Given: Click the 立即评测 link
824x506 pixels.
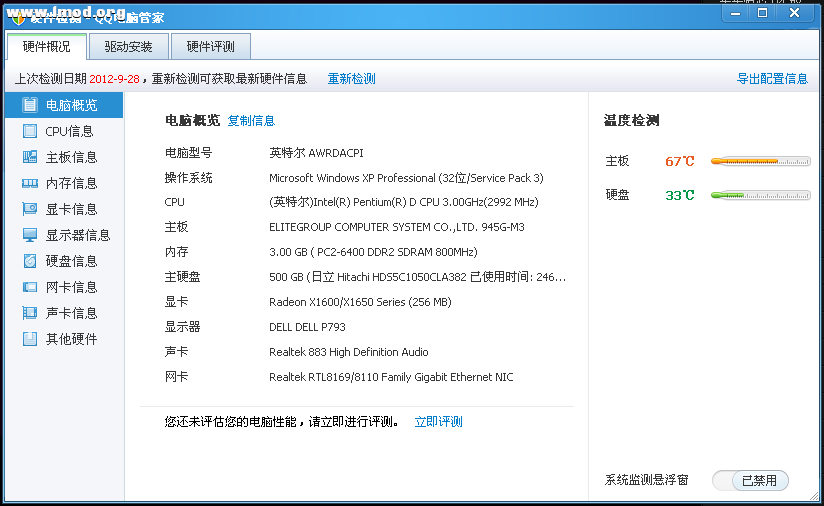Looking at the screenshot, I should (x=438, y=421).
